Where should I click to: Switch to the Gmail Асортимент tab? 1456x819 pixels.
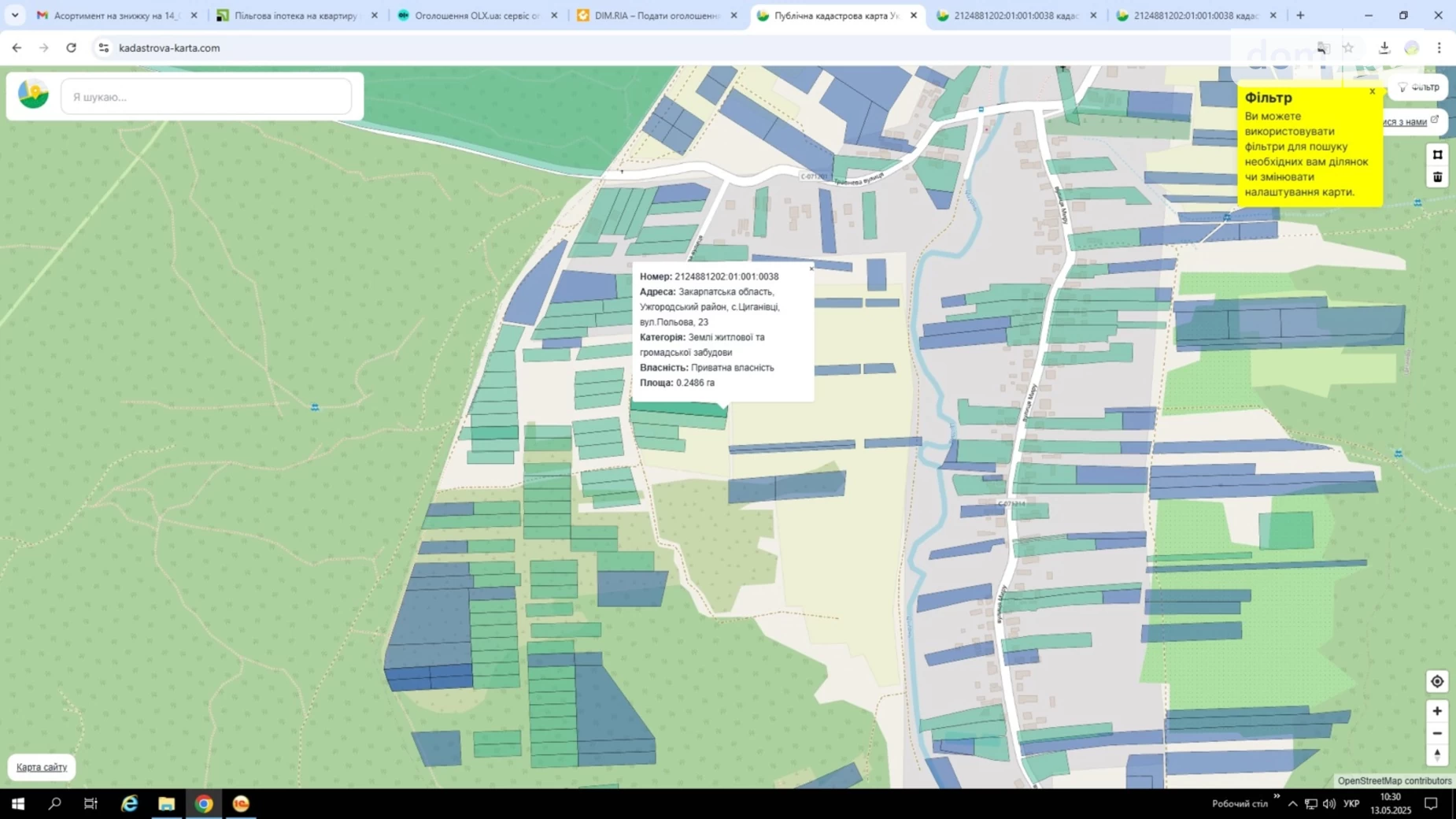click(116, 15)
